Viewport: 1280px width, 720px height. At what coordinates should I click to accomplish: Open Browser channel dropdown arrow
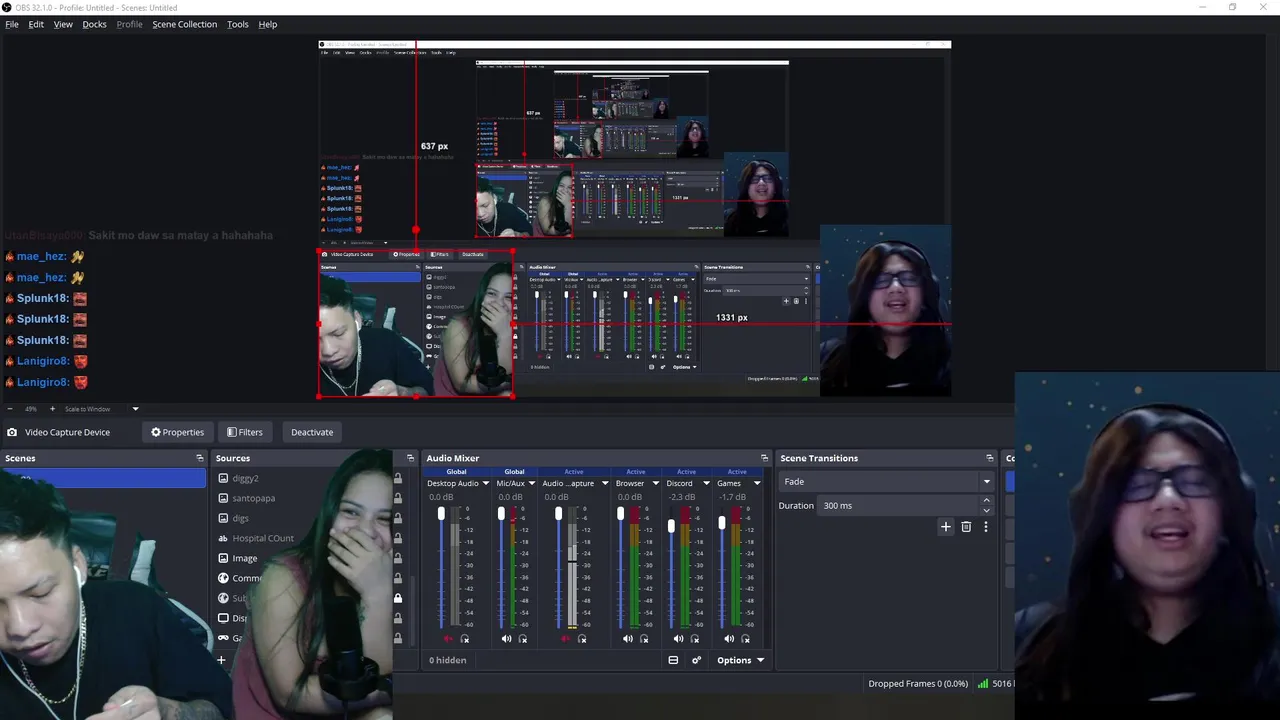[x=654, y=483]
